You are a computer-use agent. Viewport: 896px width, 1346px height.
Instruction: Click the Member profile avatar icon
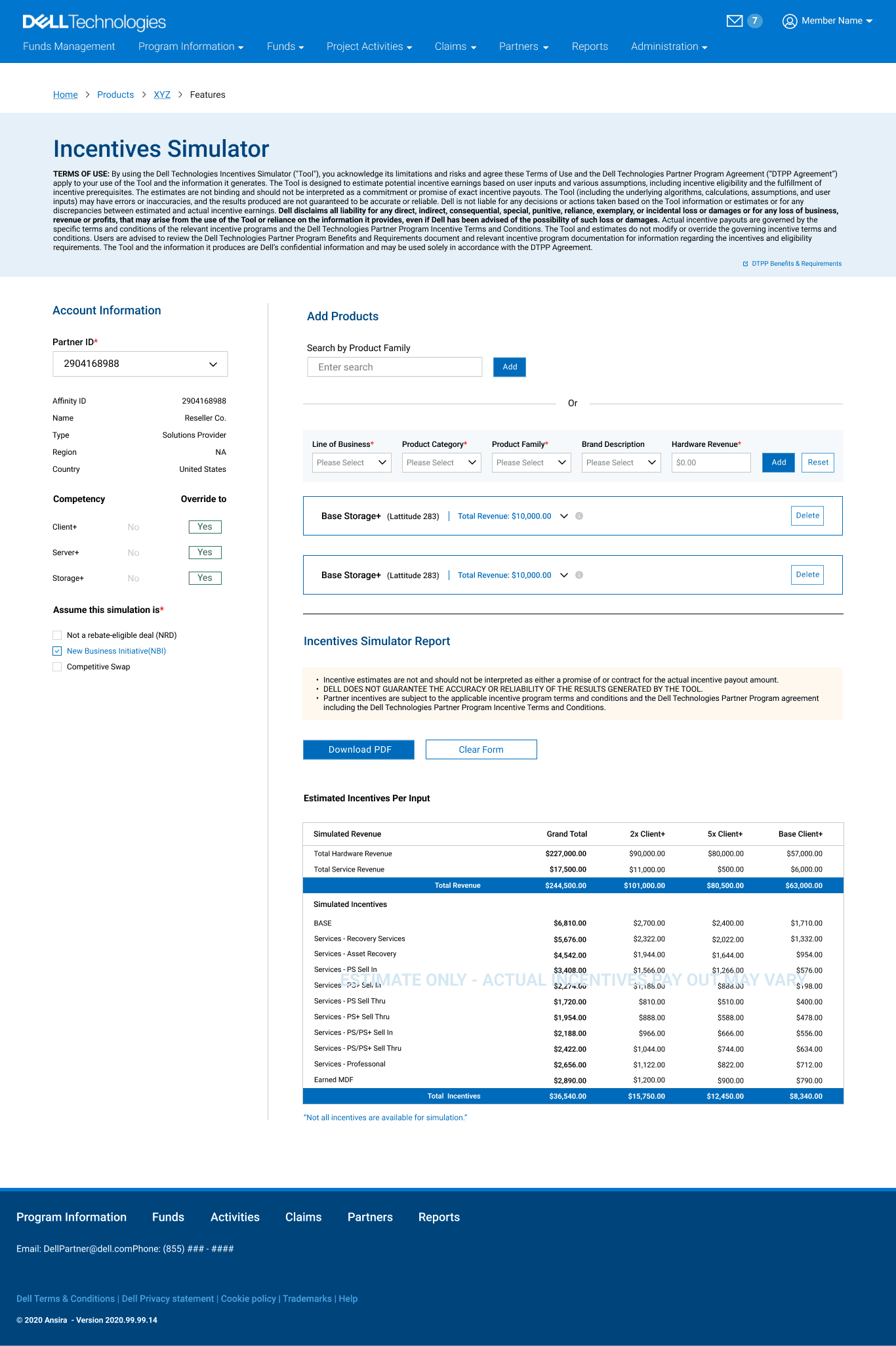[790, 21]
